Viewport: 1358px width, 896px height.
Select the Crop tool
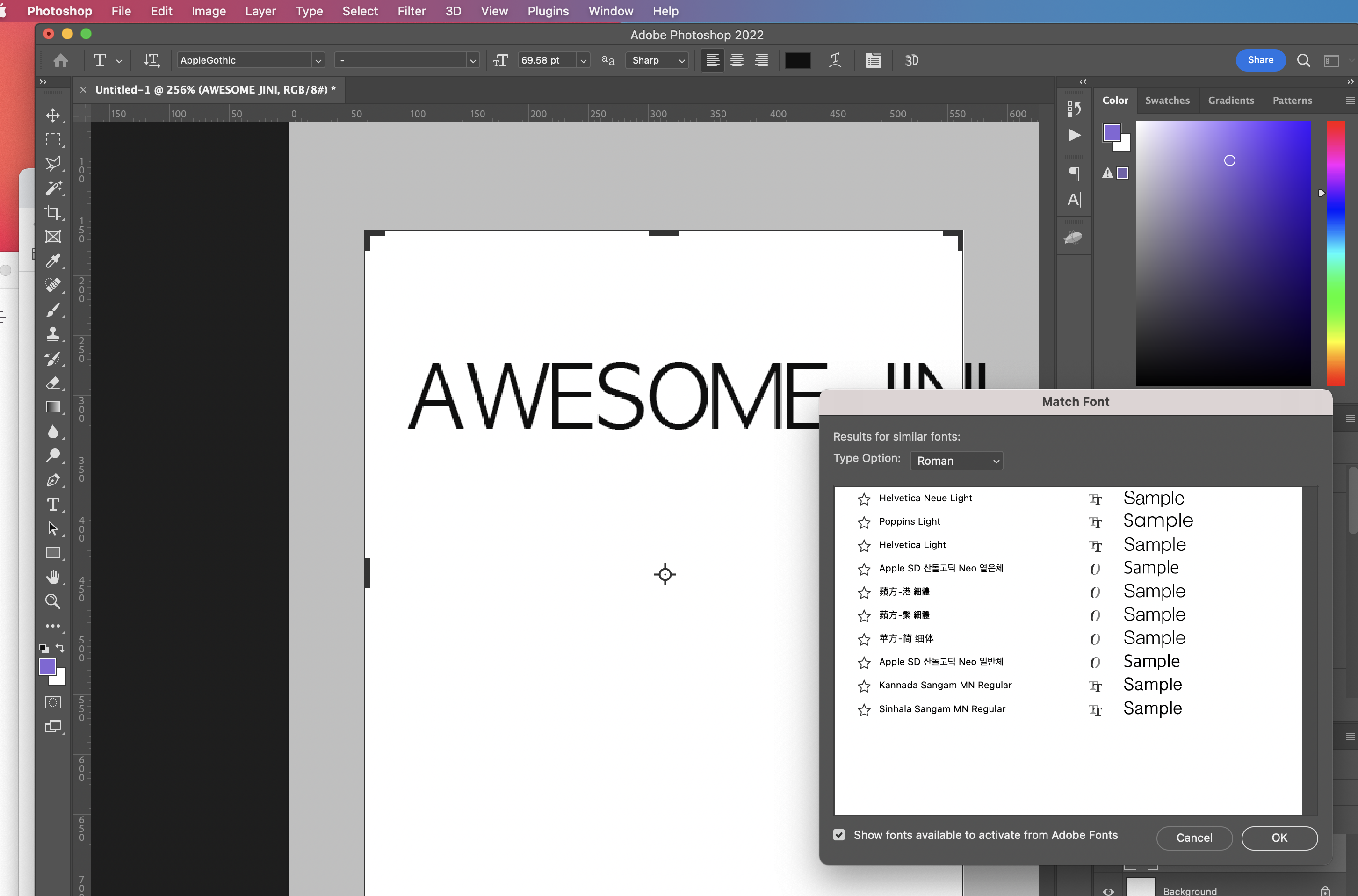coord(53,213)
